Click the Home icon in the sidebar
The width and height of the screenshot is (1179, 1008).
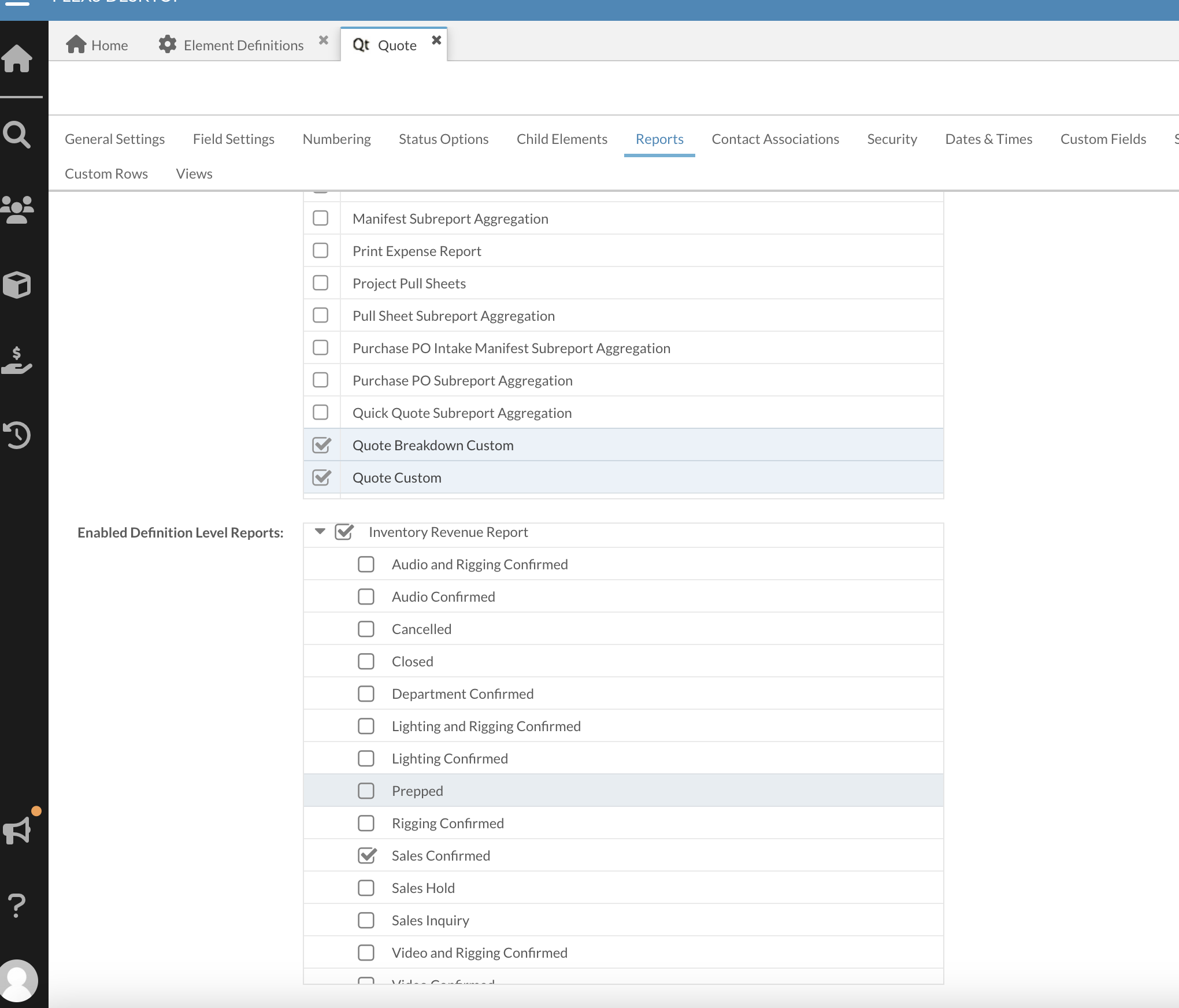[17, 59]
